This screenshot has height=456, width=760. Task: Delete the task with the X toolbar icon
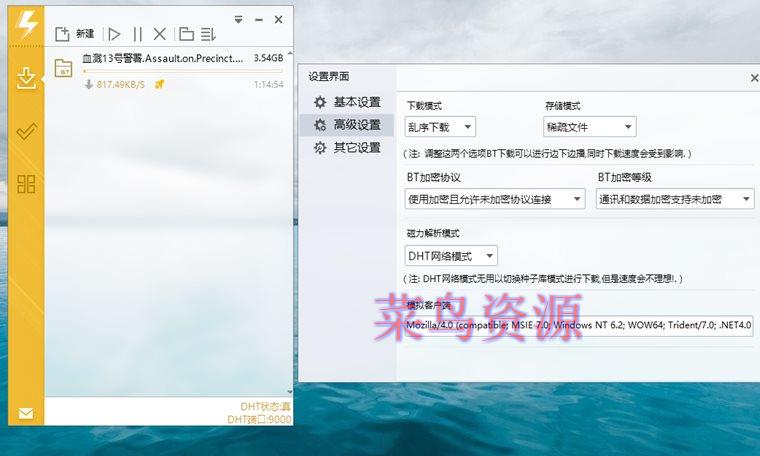159,34
